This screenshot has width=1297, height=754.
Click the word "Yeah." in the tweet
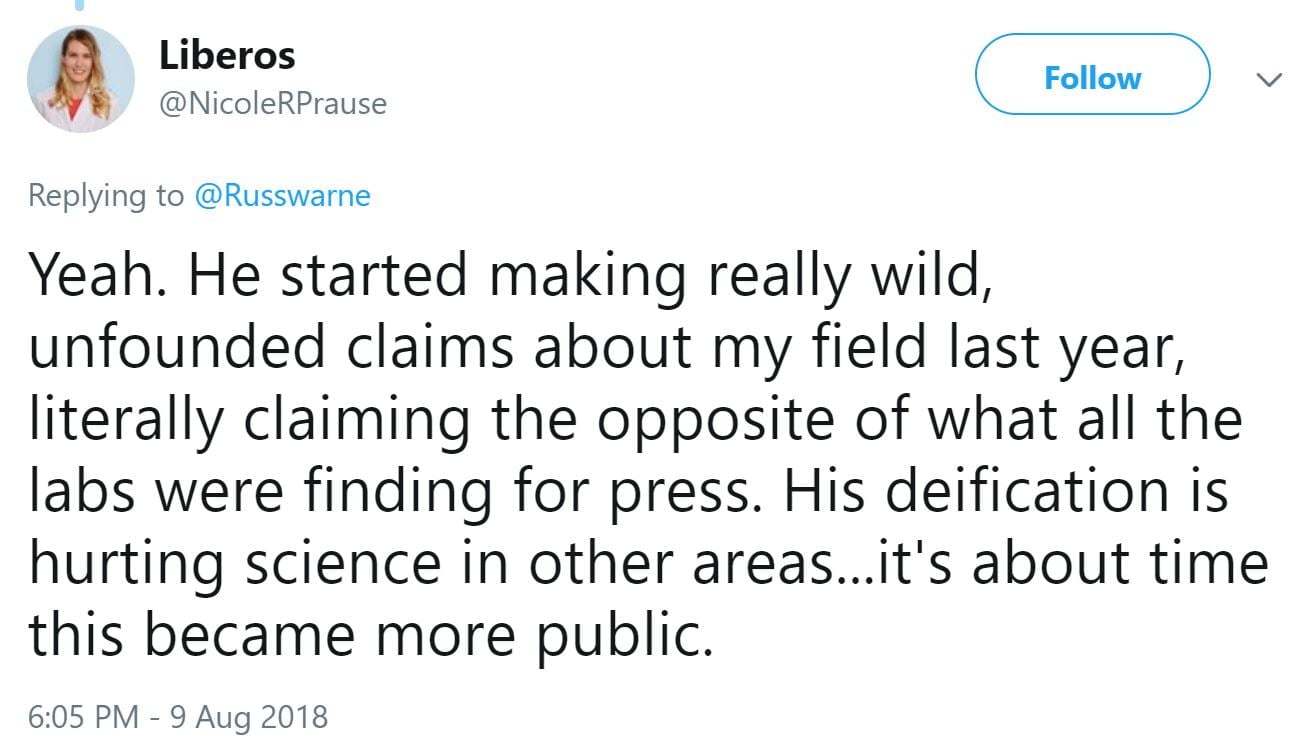point(94,275)
